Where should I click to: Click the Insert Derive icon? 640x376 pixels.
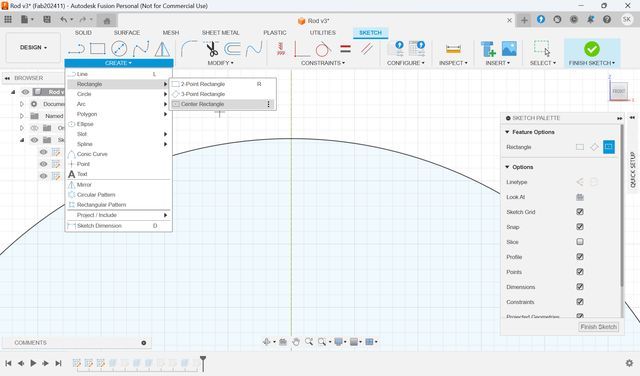[x=488, y=49]
